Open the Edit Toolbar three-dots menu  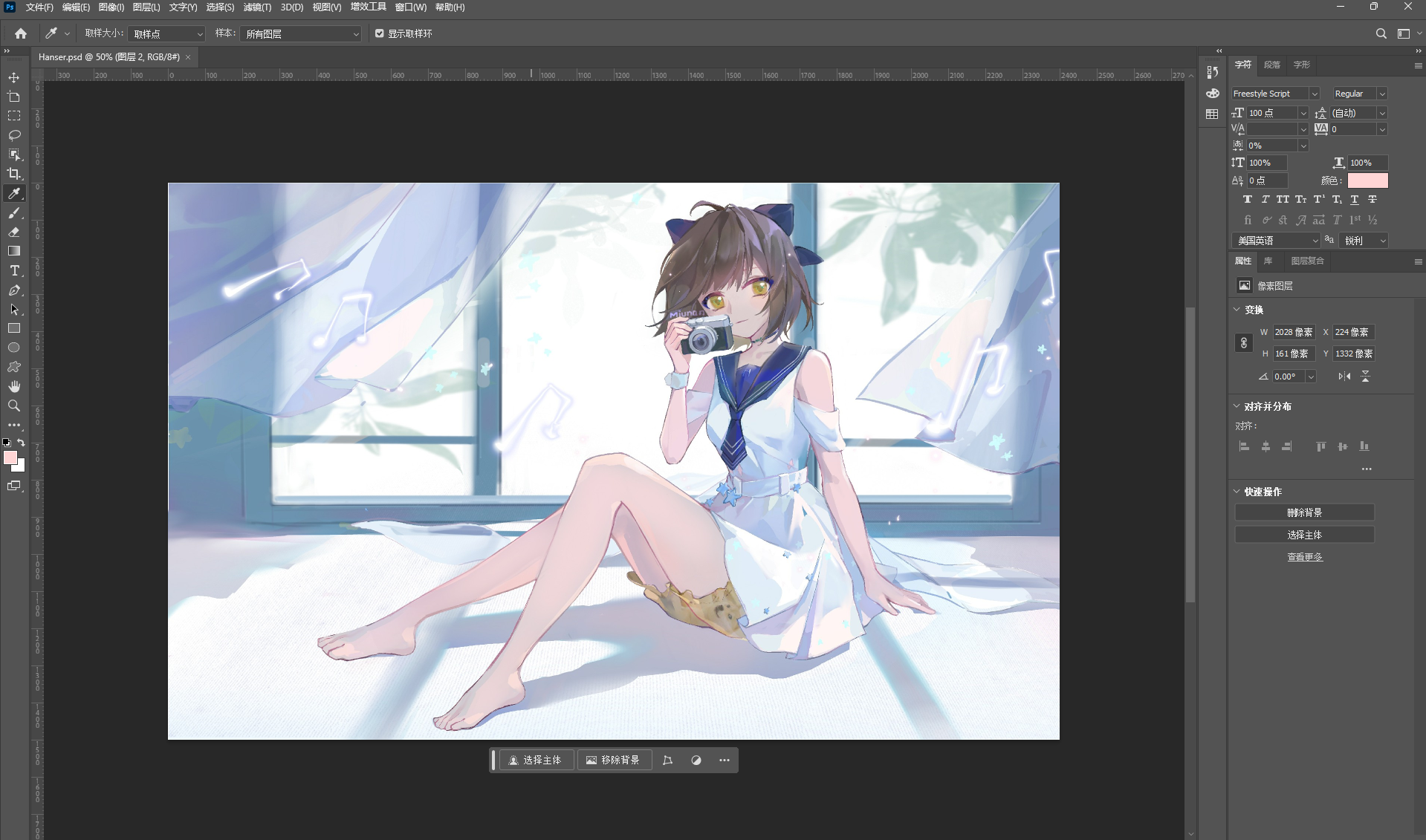(x=14, y=425)
